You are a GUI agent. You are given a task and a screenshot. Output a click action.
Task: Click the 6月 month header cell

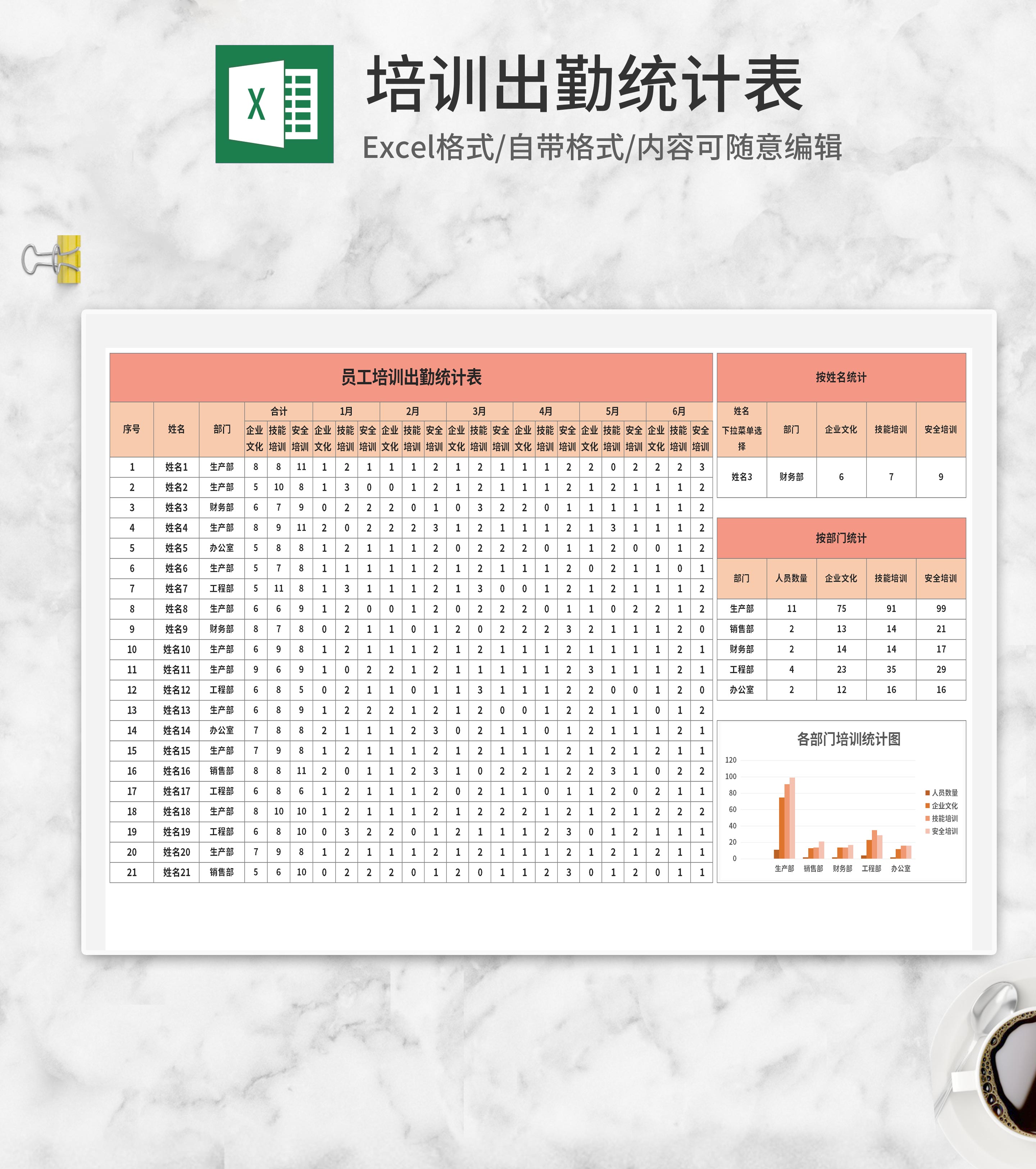point(678,411)
